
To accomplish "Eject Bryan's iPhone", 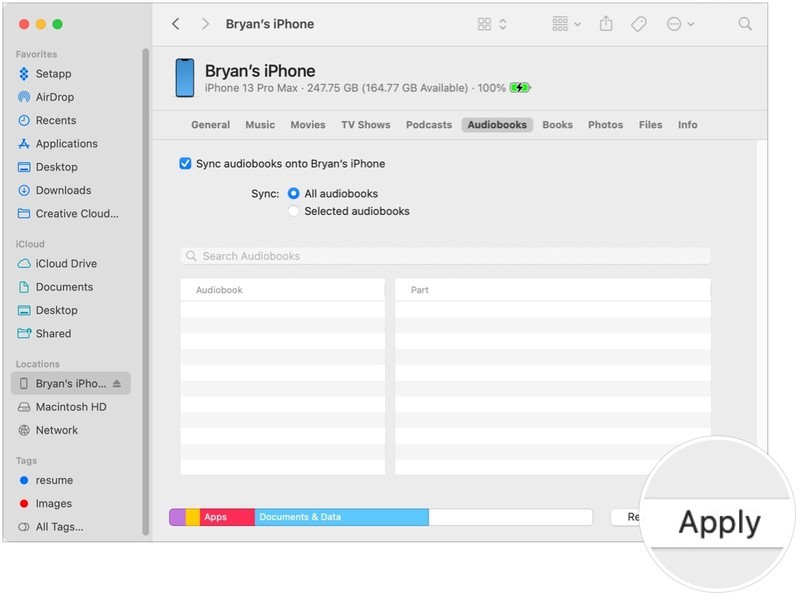I will [117, 383].
